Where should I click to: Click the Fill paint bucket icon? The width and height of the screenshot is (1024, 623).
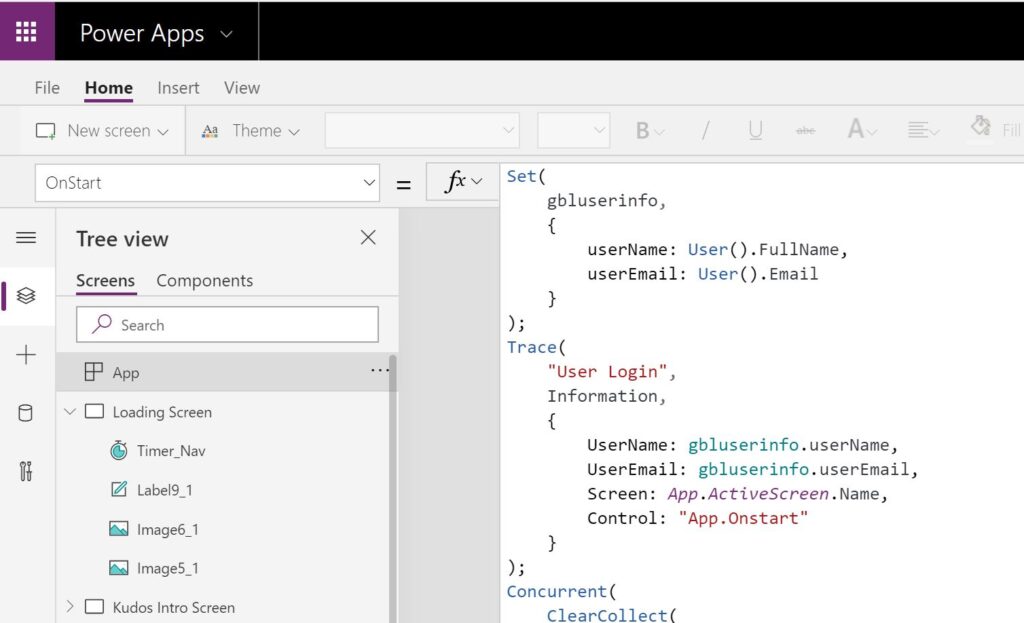pos(978,127)
